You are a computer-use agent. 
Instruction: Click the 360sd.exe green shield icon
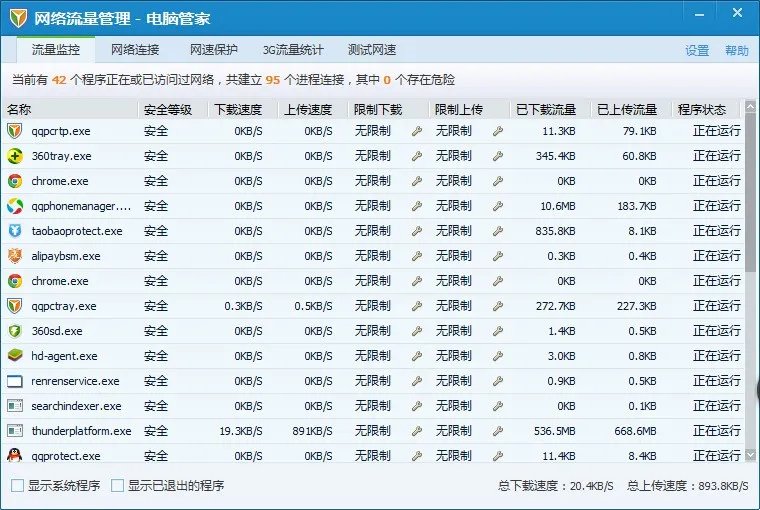(15, 331)
